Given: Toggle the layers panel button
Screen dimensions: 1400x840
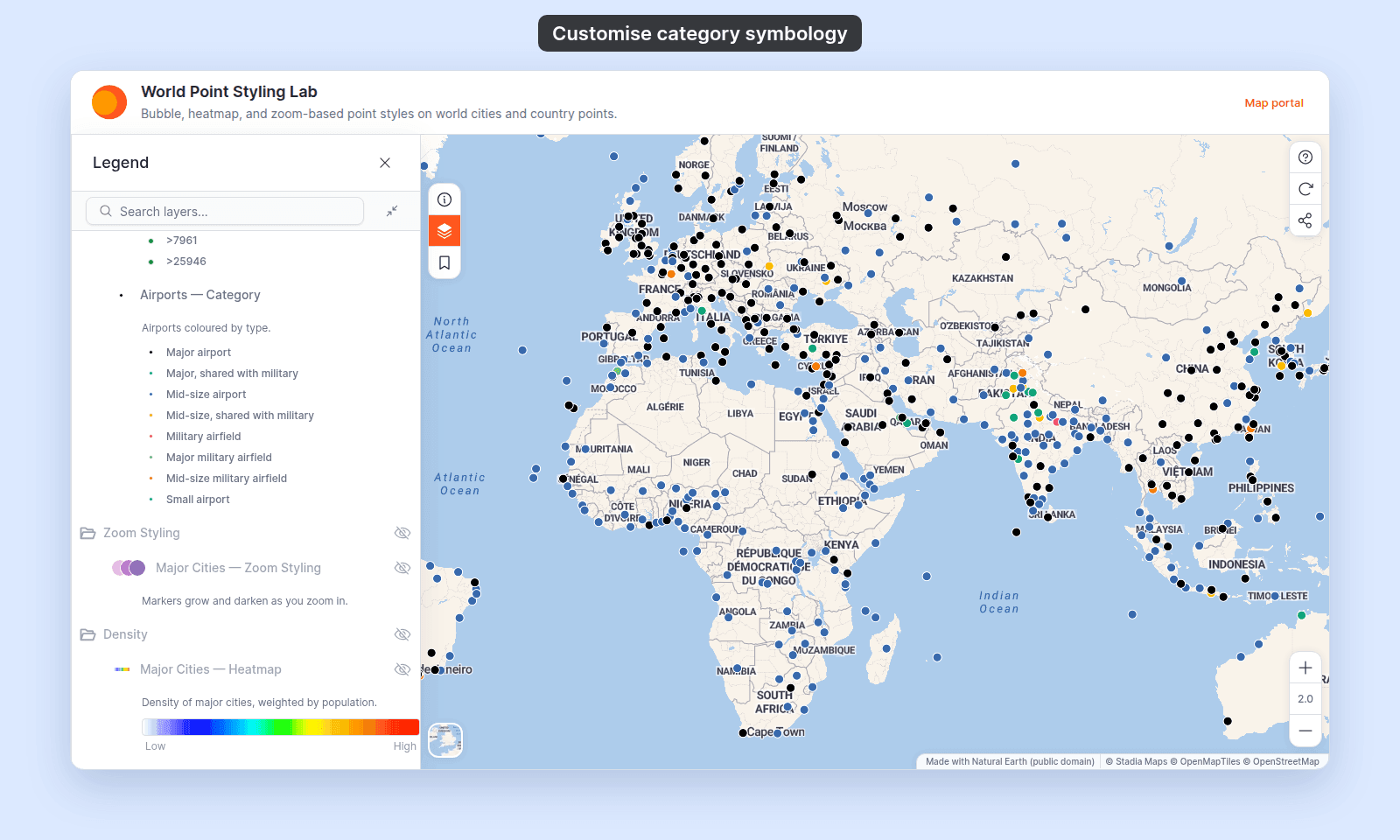Looking at the screenshot, I should [x=444, y=231].
